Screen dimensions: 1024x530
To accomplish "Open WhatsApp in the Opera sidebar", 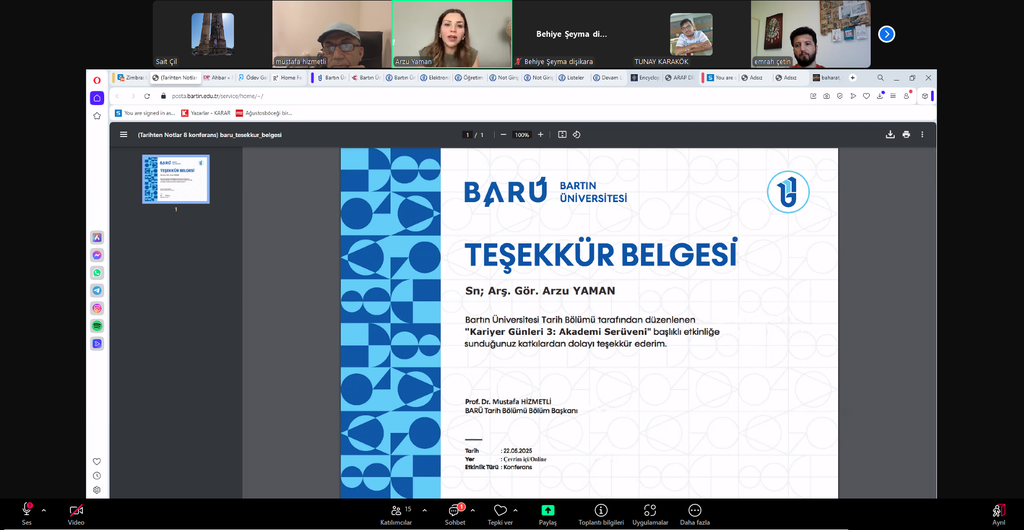I will pyautogui.click(x=97, y=273).
